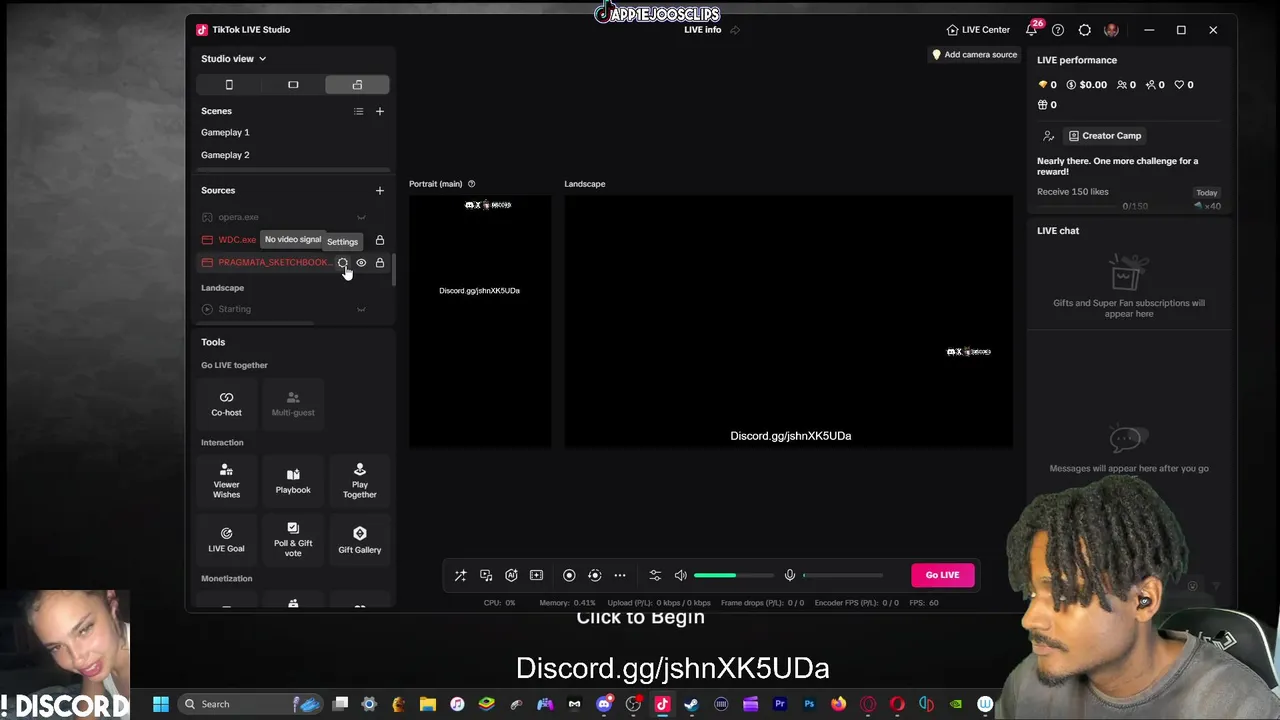This screenshot has width=1280, height=720.
Task: Mute the microphone icon
Action: pyautogui.click(x=790, y=575)
